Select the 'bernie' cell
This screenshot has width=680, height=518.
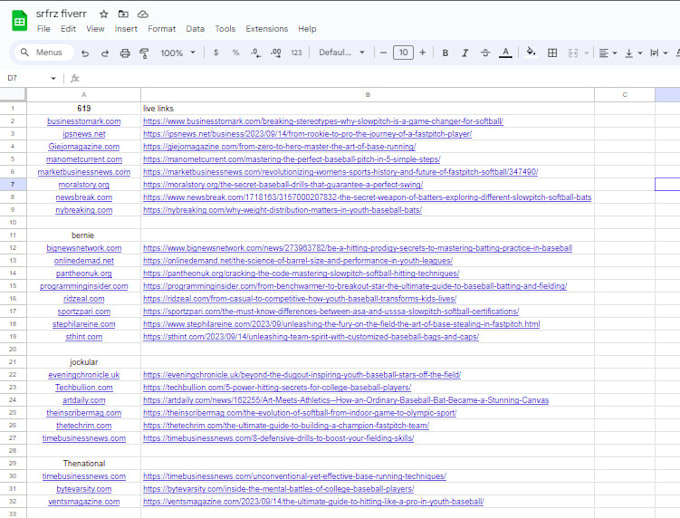click(x=84, y=235)
